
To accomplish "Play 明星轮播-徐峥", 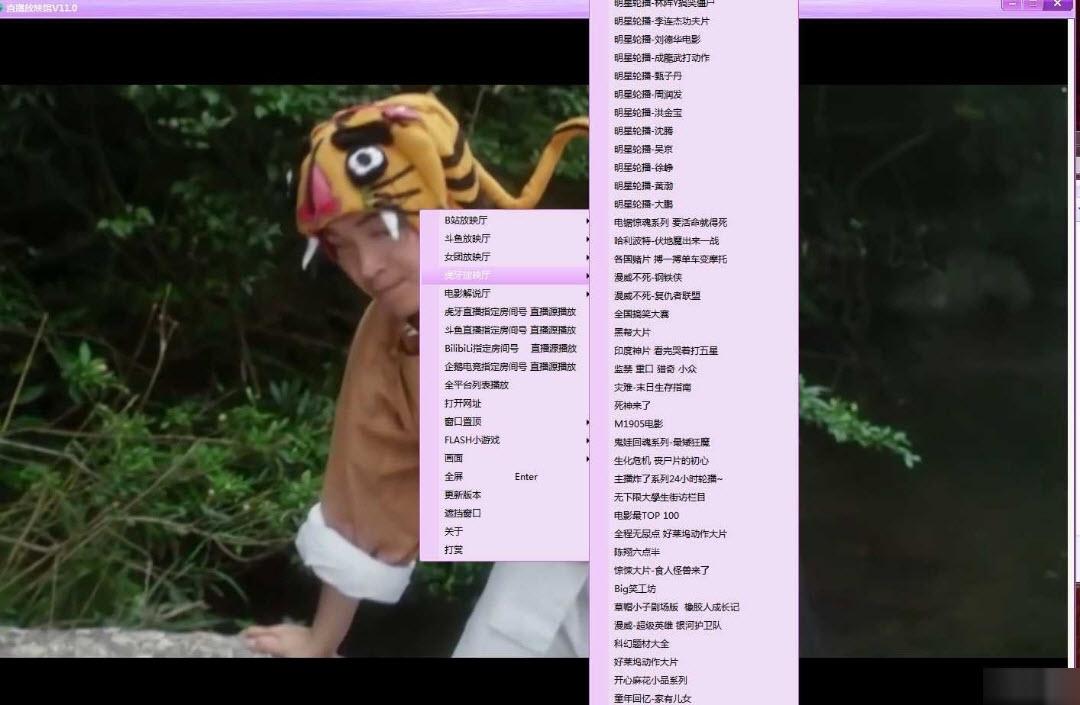I will [694, 167].
